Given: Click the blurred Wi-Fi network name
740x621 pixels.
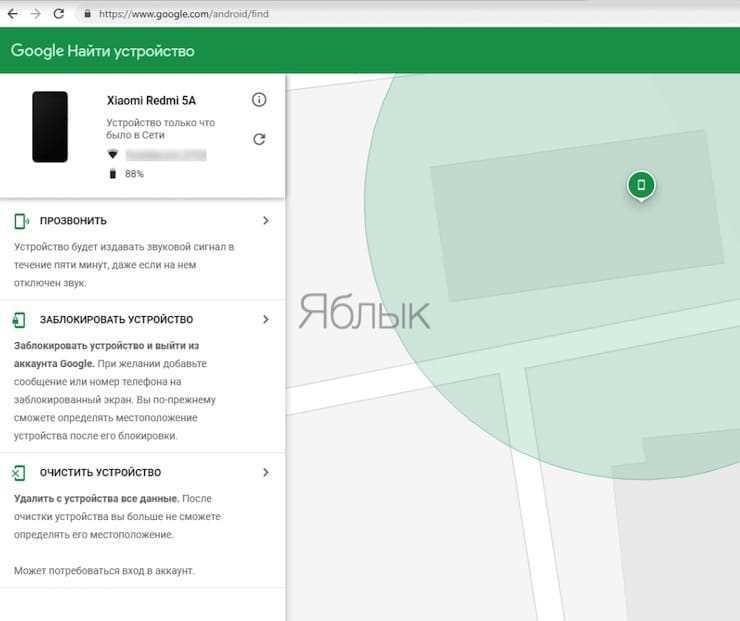Looking at the screenshot, I should pos(166,155).
